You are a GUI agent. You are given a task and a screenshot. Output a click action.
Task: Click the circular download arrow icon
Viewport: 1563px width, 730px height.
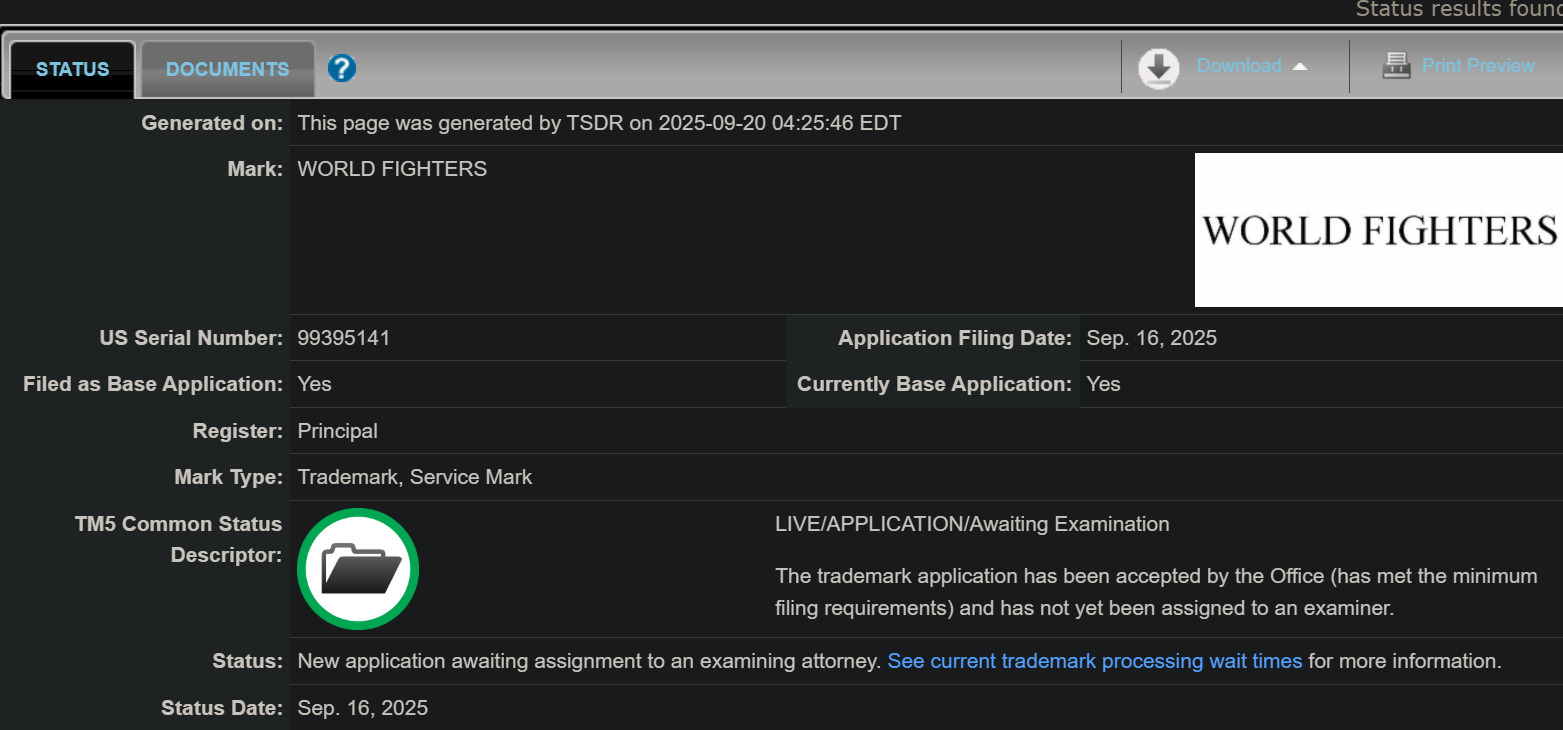click(x=1159, y=67)
